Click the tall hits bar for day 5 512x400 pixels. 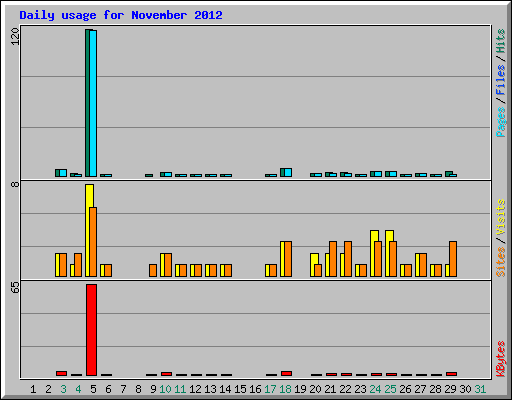coord(88,103)
